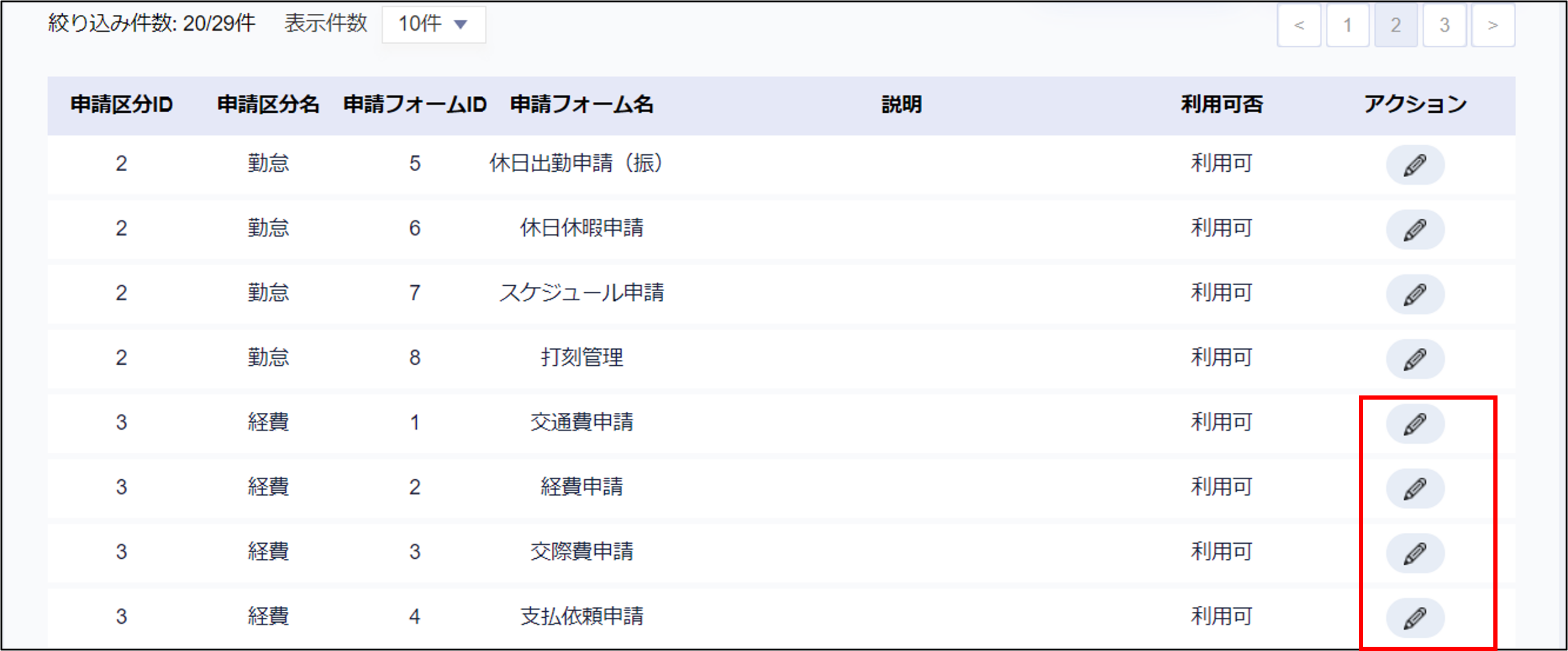Viewport: 1568px width, 651px height.
Task: Edit the 打刻管理 form entry
Action: (1414, 359)
